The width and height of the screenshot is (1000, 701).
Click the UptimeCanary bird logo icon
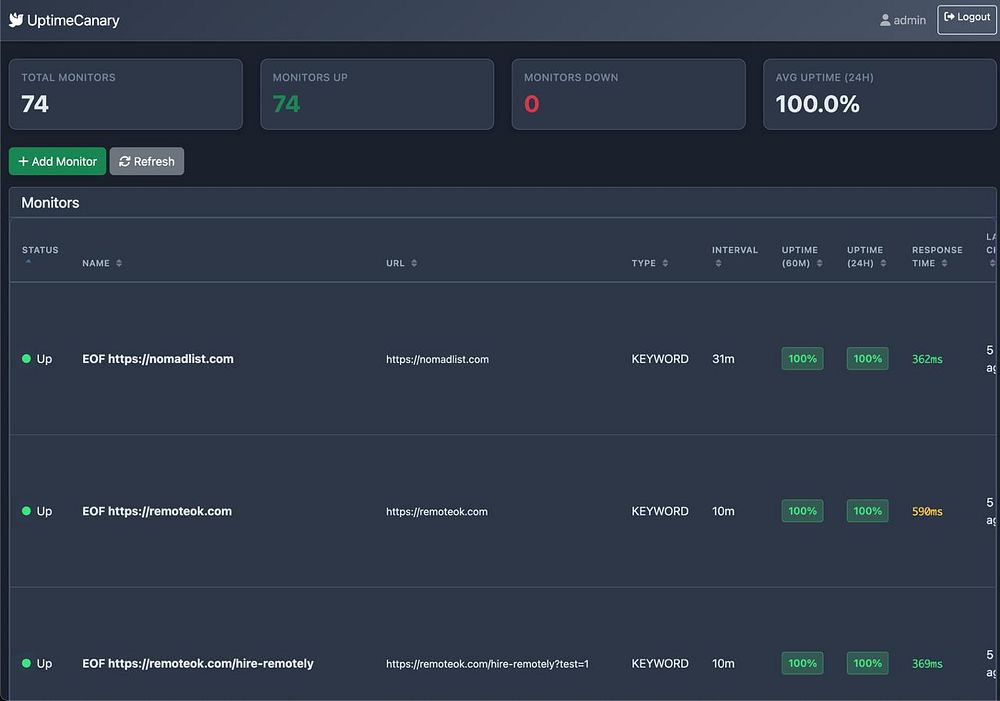pos(16,20)
